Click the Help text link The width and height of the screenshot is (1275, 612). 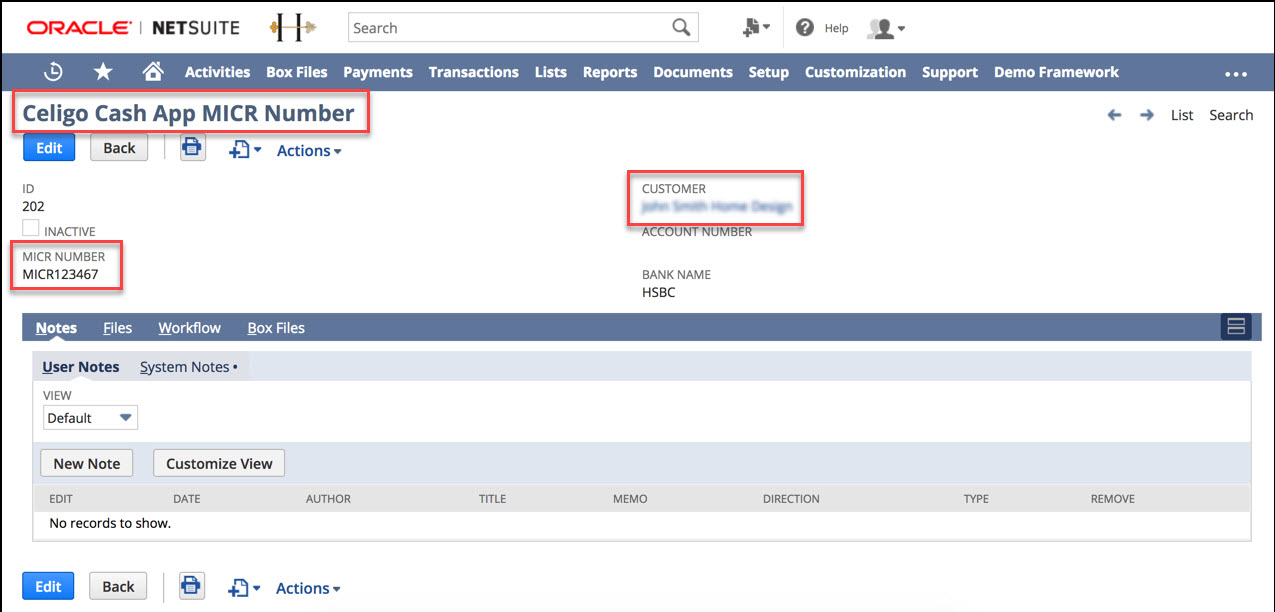coord(836,29)
